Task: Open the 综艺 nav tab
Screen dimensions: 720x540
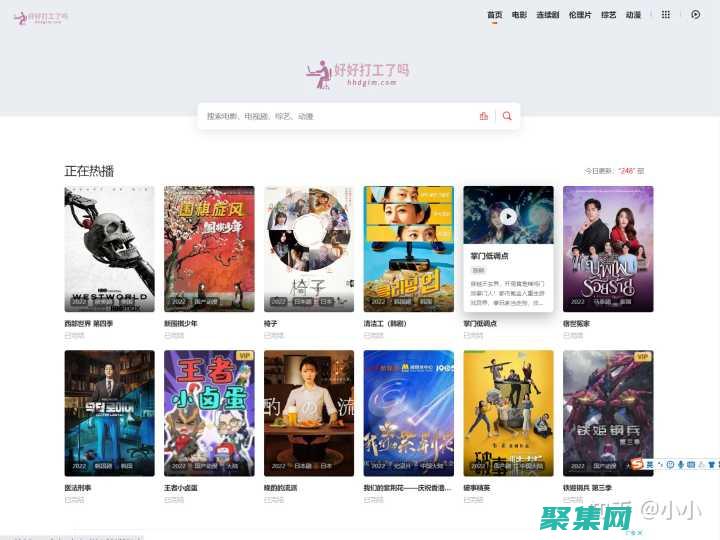Action: tap(608, 15)
